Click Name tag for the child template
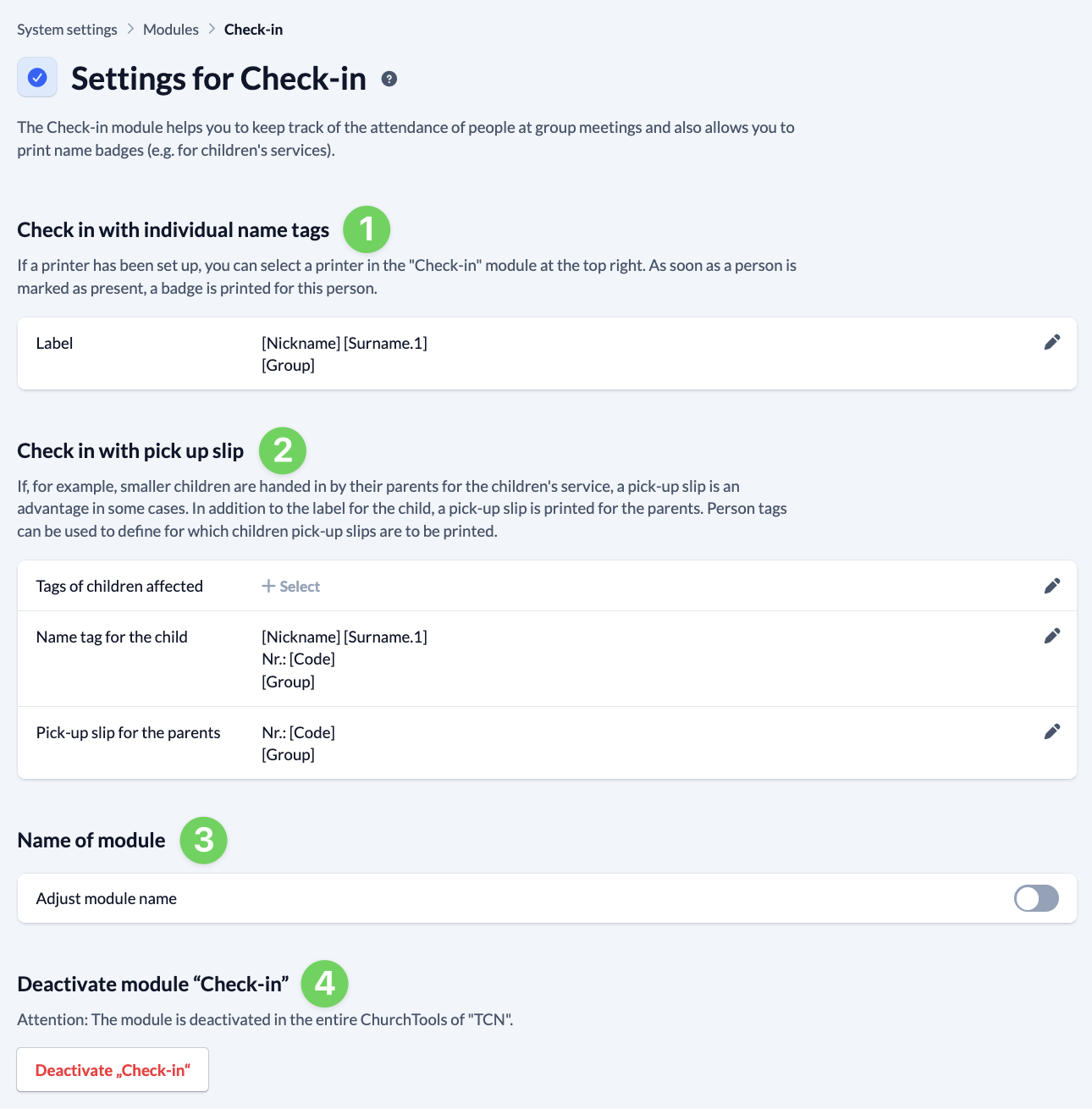Viewport: 1092px width, 1109px height. tap(345, 659)
